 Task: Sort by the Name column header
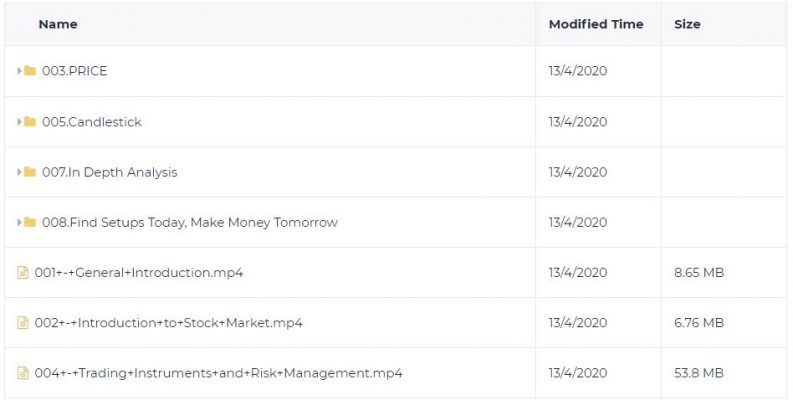coord(58,24)
